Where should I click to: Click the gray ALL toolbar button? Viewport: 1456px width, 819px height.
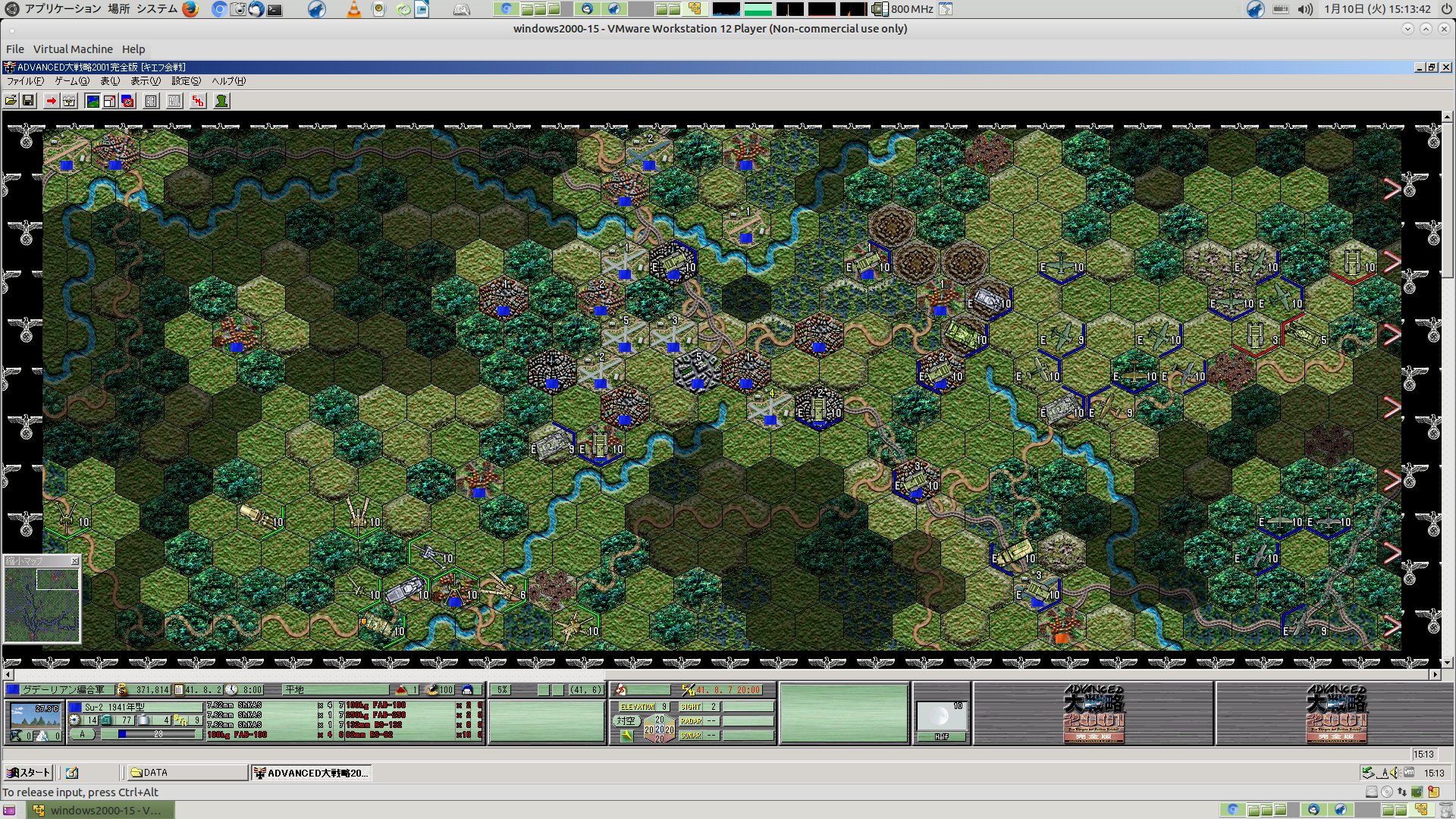(x=174, y=101)
